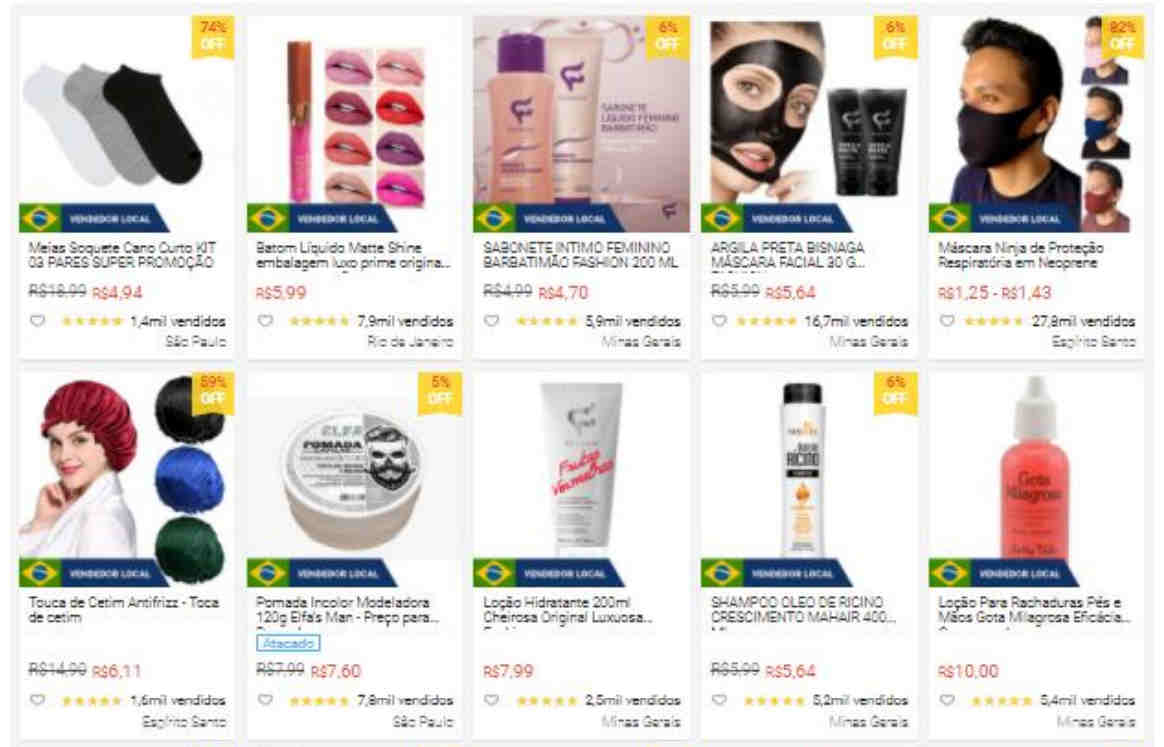Open the Meias Soquete Cano Curto title link
This screenshot has width=1164, height=747.
tap(122, 255)
